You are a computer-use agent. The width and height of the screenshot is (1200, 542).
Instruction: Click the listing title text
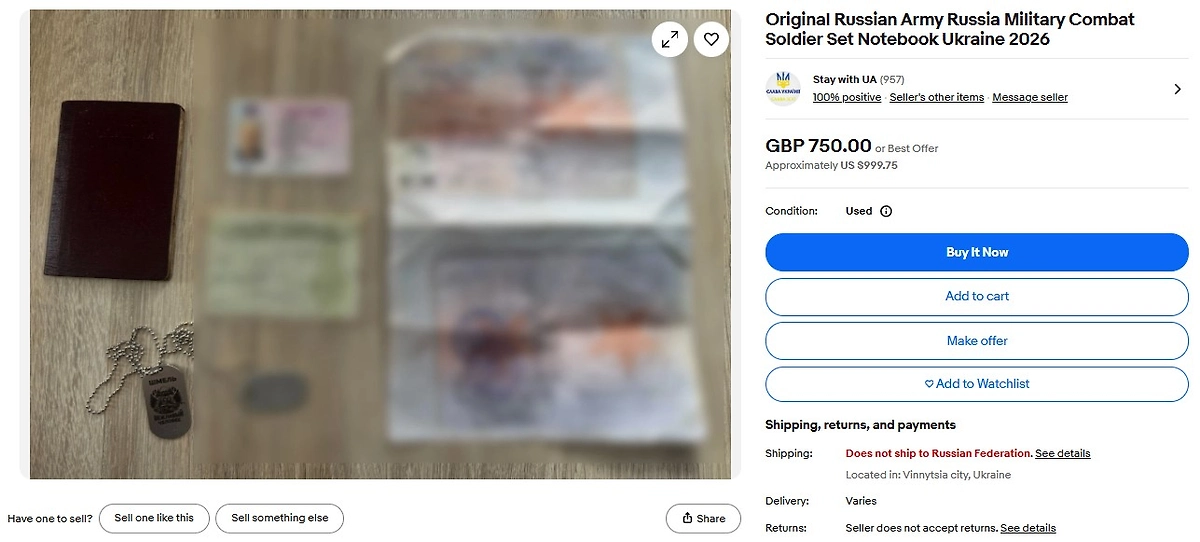pos(950,29)
